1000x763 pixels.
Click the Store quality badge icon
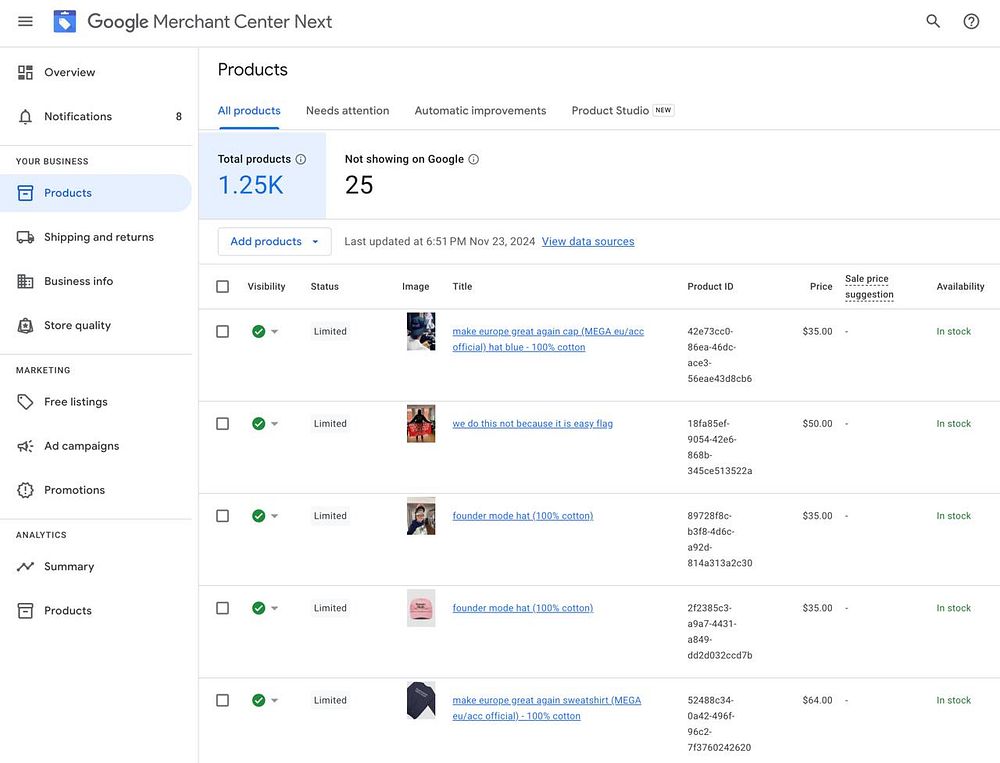point(26,326)
